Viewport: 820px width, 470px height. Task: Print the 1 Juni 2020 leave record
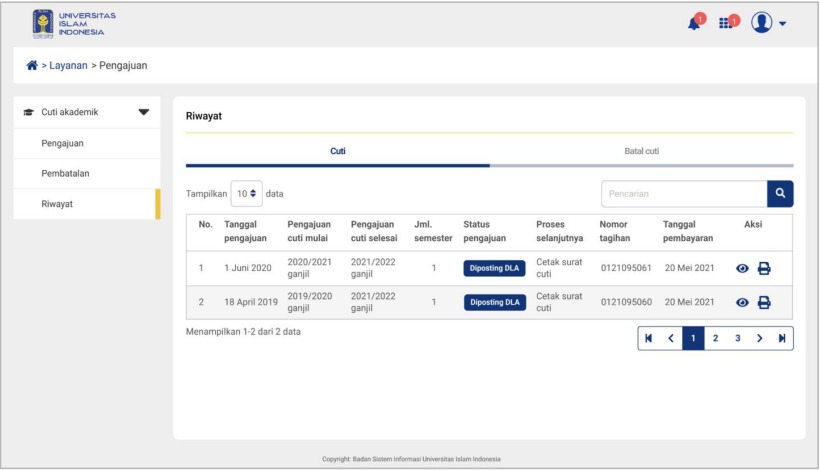coord(764,268)
